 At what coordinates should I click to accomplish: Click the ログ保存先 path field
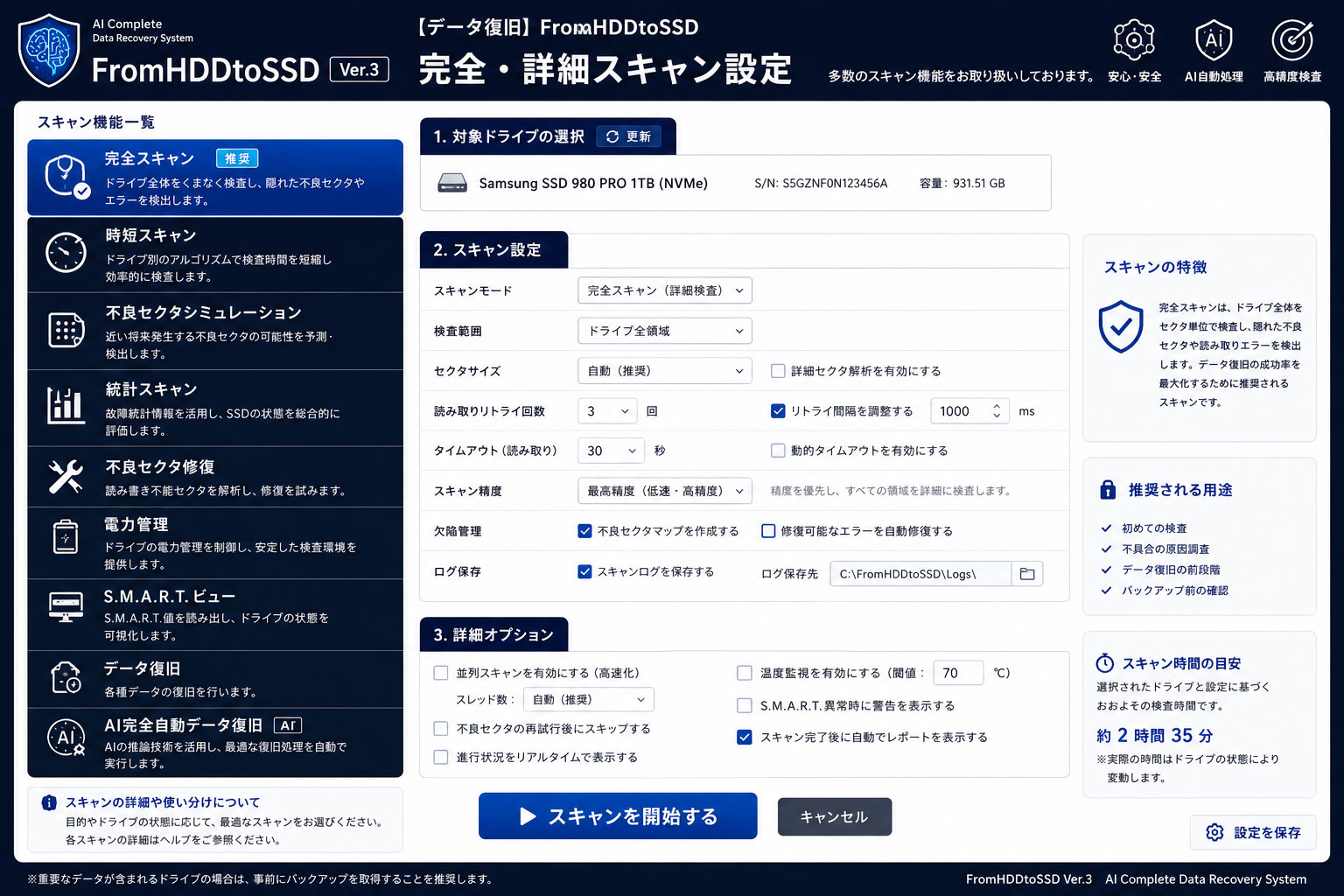920,574
